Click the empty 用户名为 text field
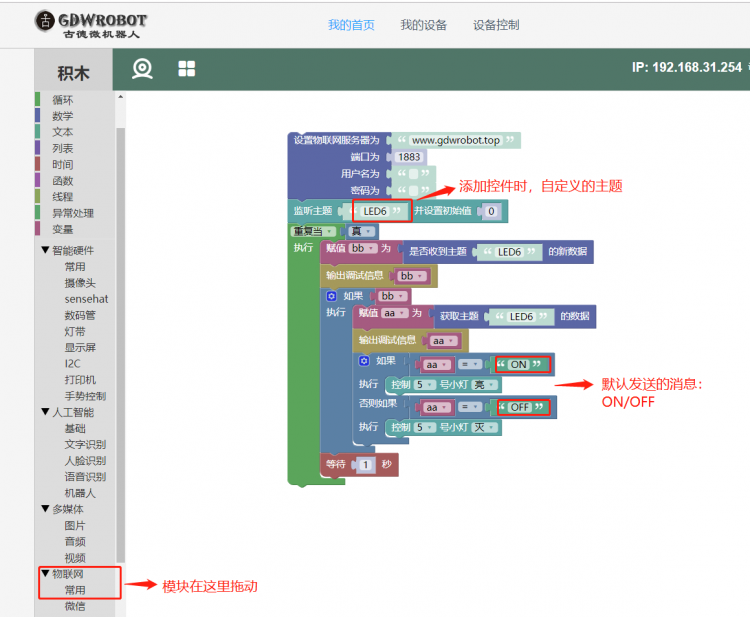This screenshot has height=617, width=750. 413,174
